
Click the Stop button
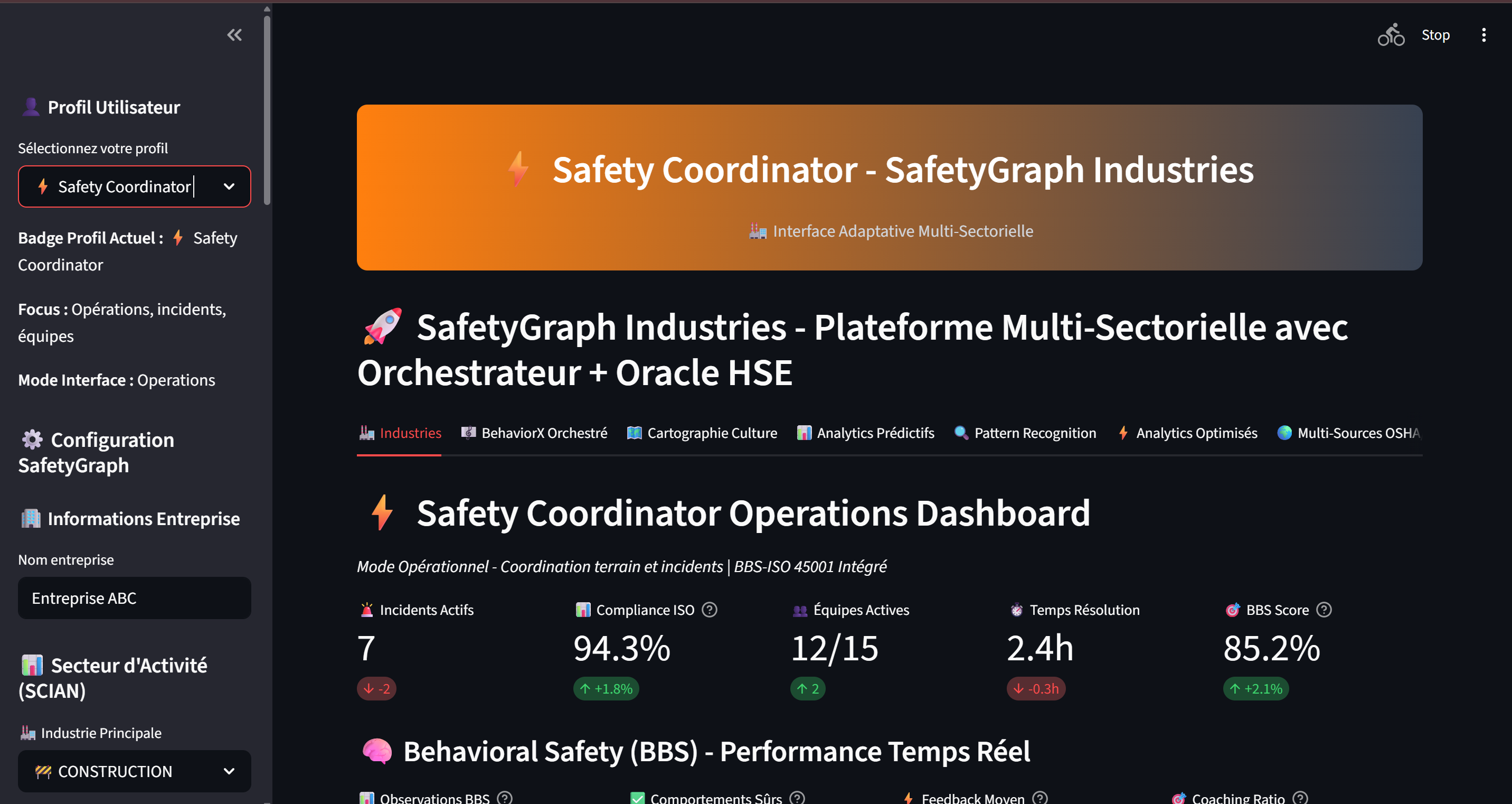pos(1437,35)
